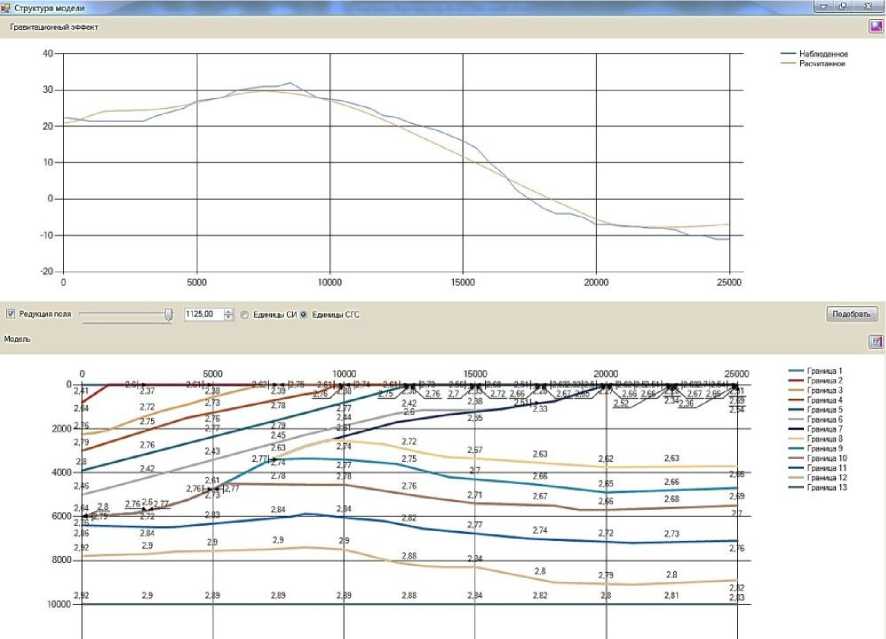The height and width of the screenshot is (639, 886).
Task: Click the save icon in Гравитационный эффект panel
Action: pyautogui.click(x=875, y=27)
